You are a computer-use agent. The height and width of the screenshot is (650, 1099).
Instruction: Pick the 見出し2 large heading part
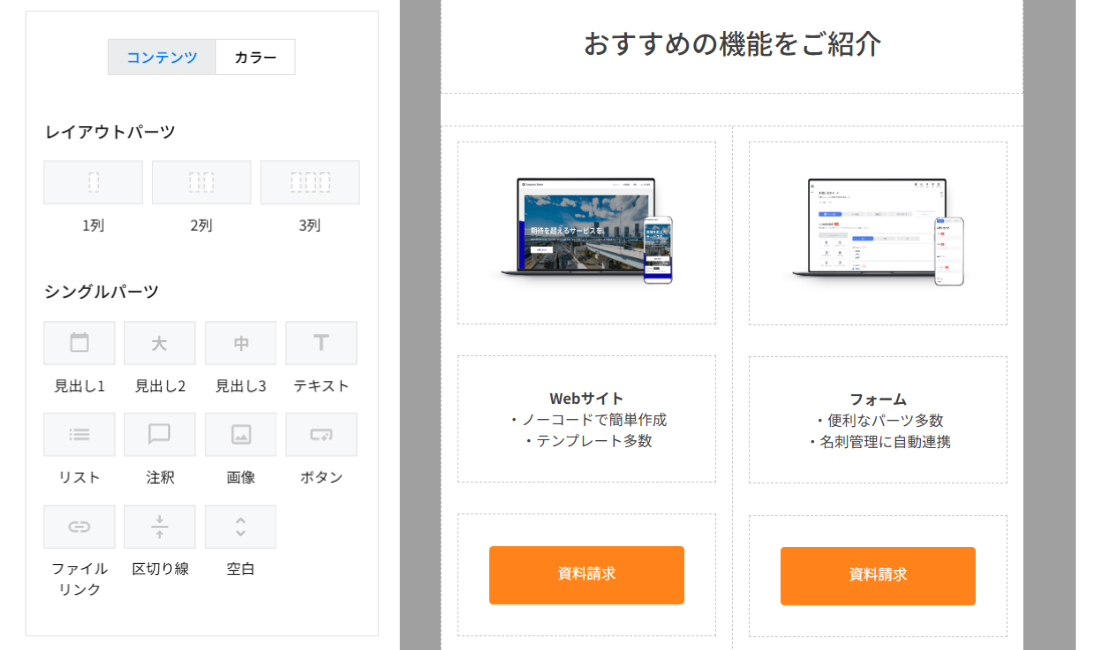click(160, 343)
